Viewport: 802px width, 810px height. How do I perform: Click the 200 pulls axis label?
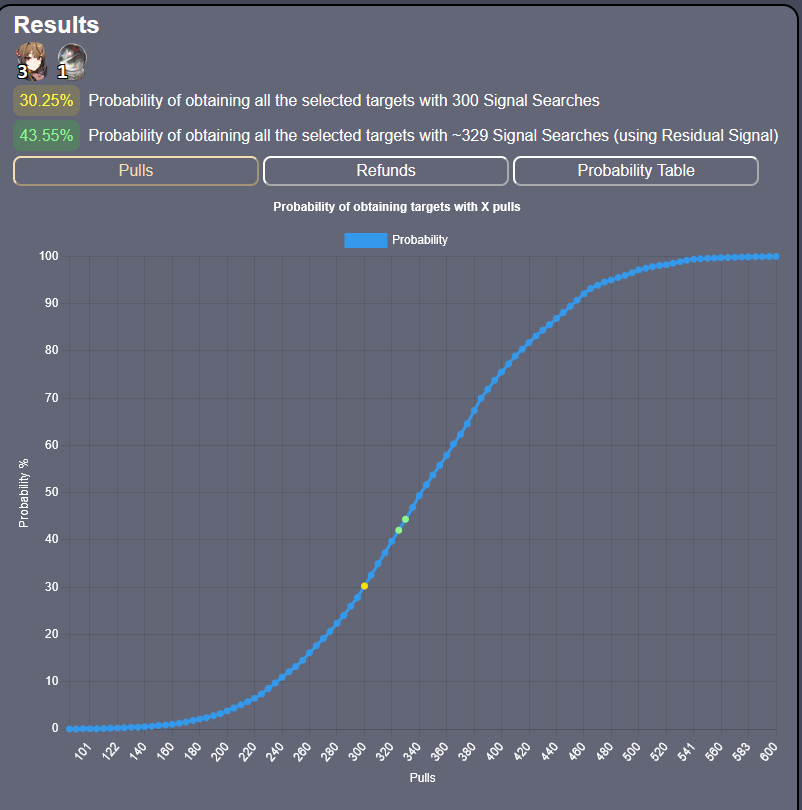[220, 751]
